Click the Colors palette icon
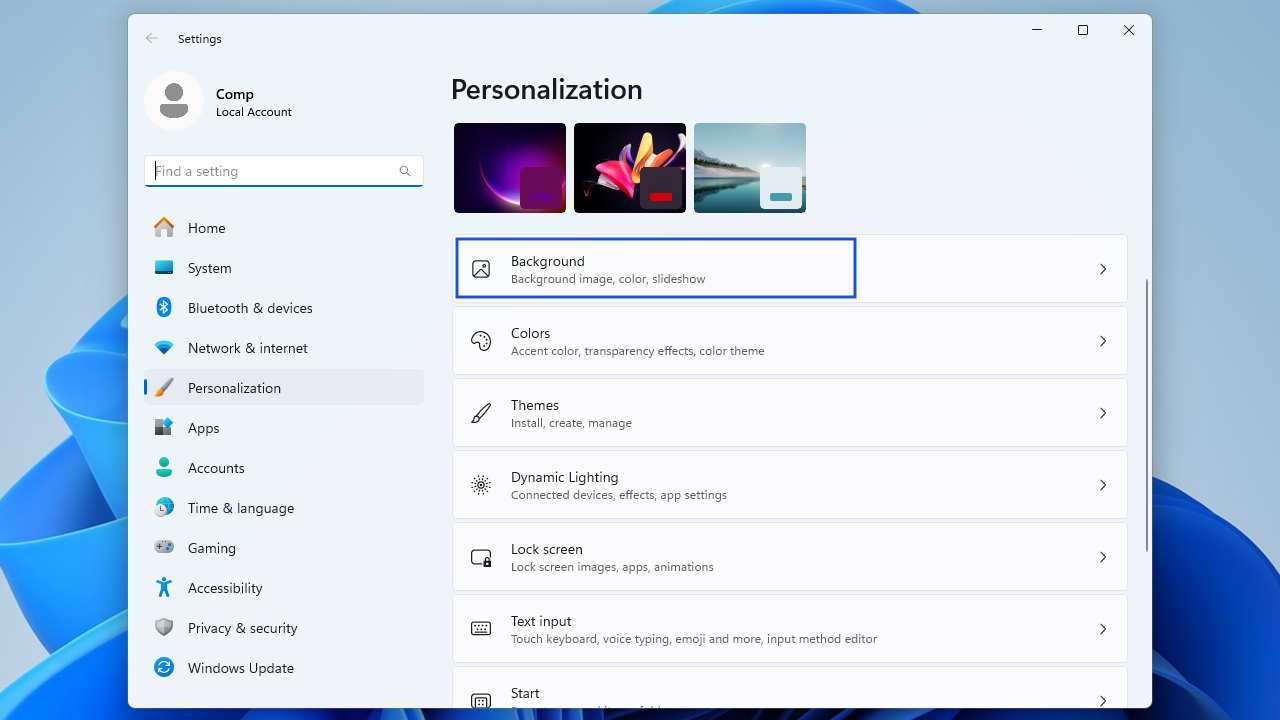The width and height of the screenshot is (1280, 720). [481, 341]
